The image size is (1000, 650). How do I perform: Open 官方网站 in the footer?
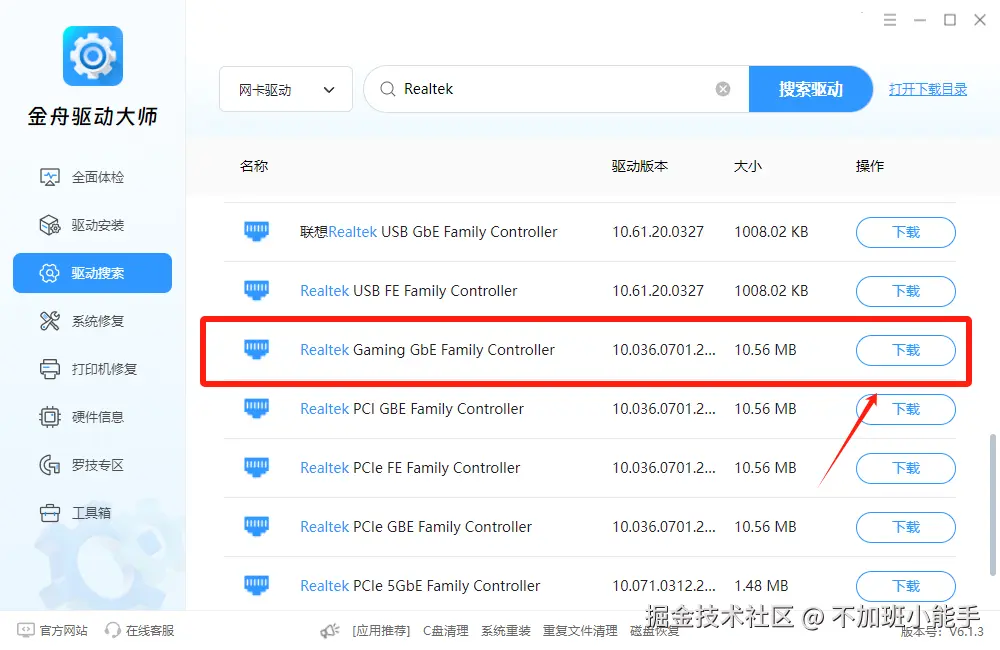[x=52, y=630]
